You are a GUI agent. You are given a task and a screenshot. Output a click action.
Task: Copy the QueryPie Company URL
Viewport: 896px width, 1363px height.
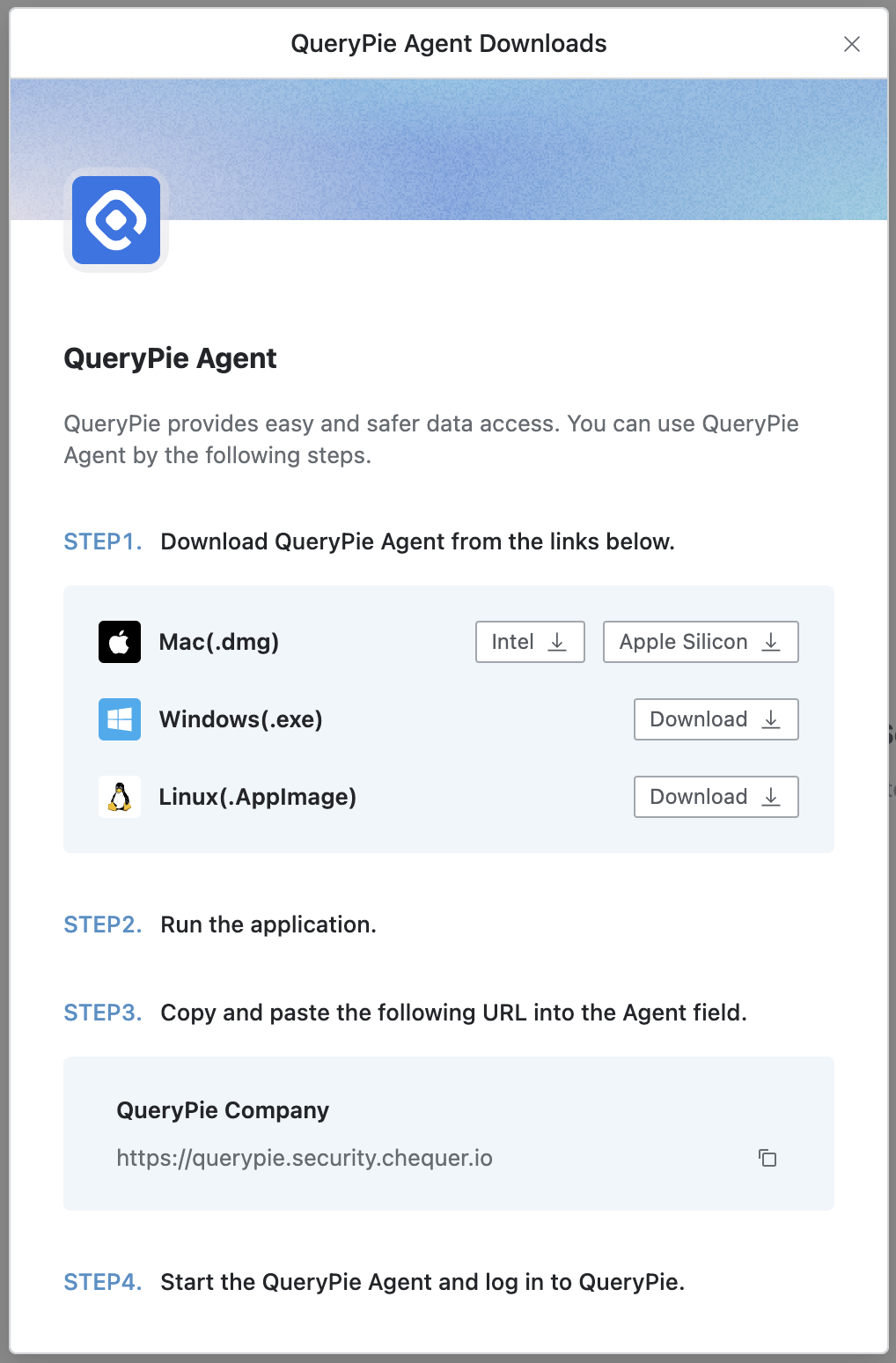click(x=767, y=1158)
